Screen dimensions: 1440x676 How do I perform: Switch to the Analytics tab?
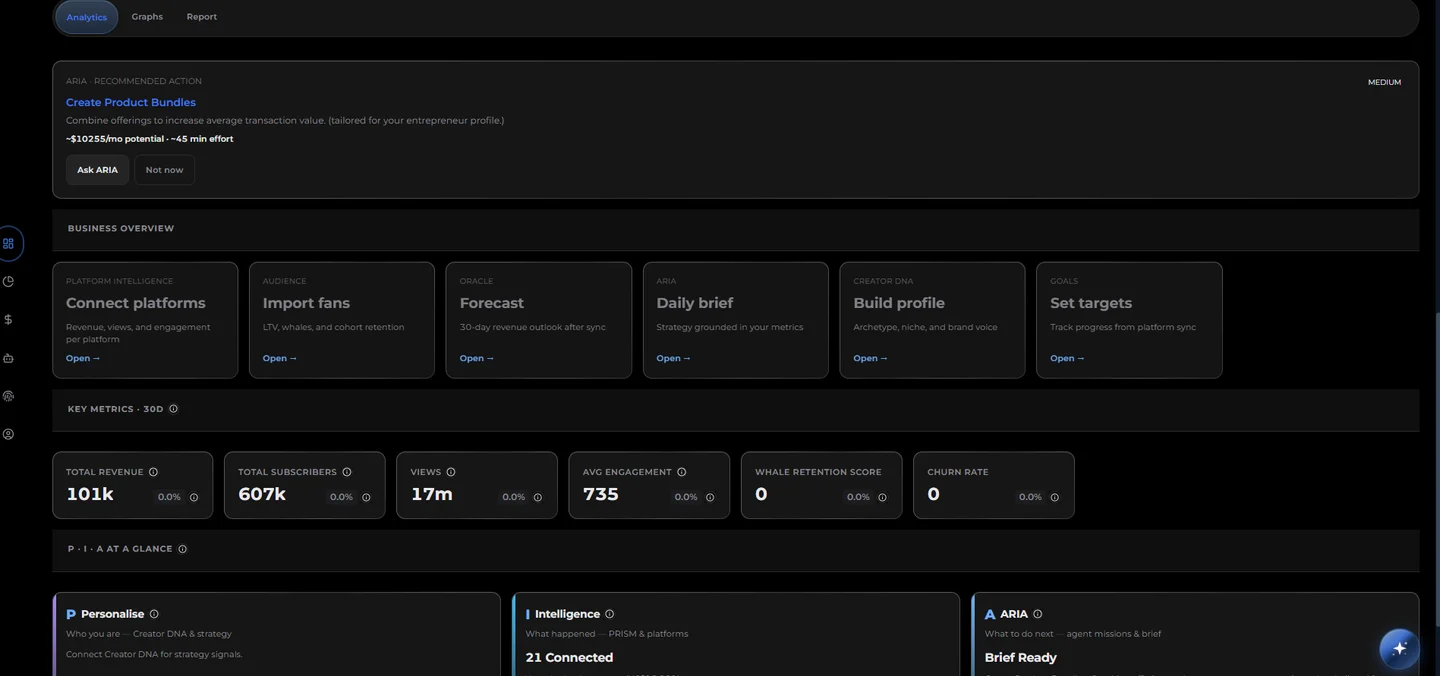[87, 17]
